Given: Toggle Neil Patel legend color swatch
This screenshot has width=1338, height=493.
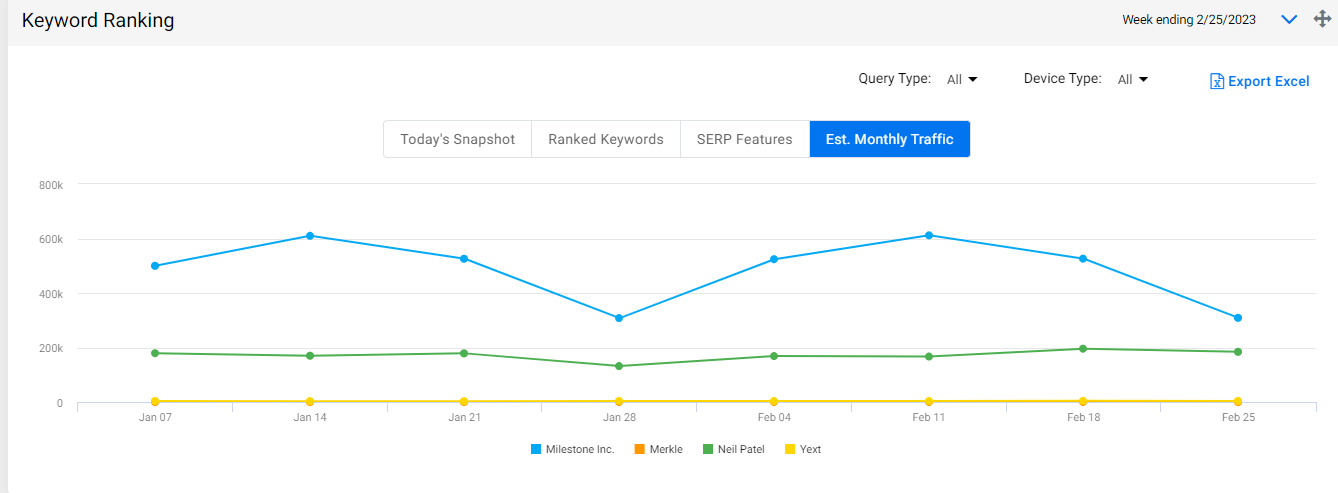Looking at the screenshot, I should (x=708, y=450).
